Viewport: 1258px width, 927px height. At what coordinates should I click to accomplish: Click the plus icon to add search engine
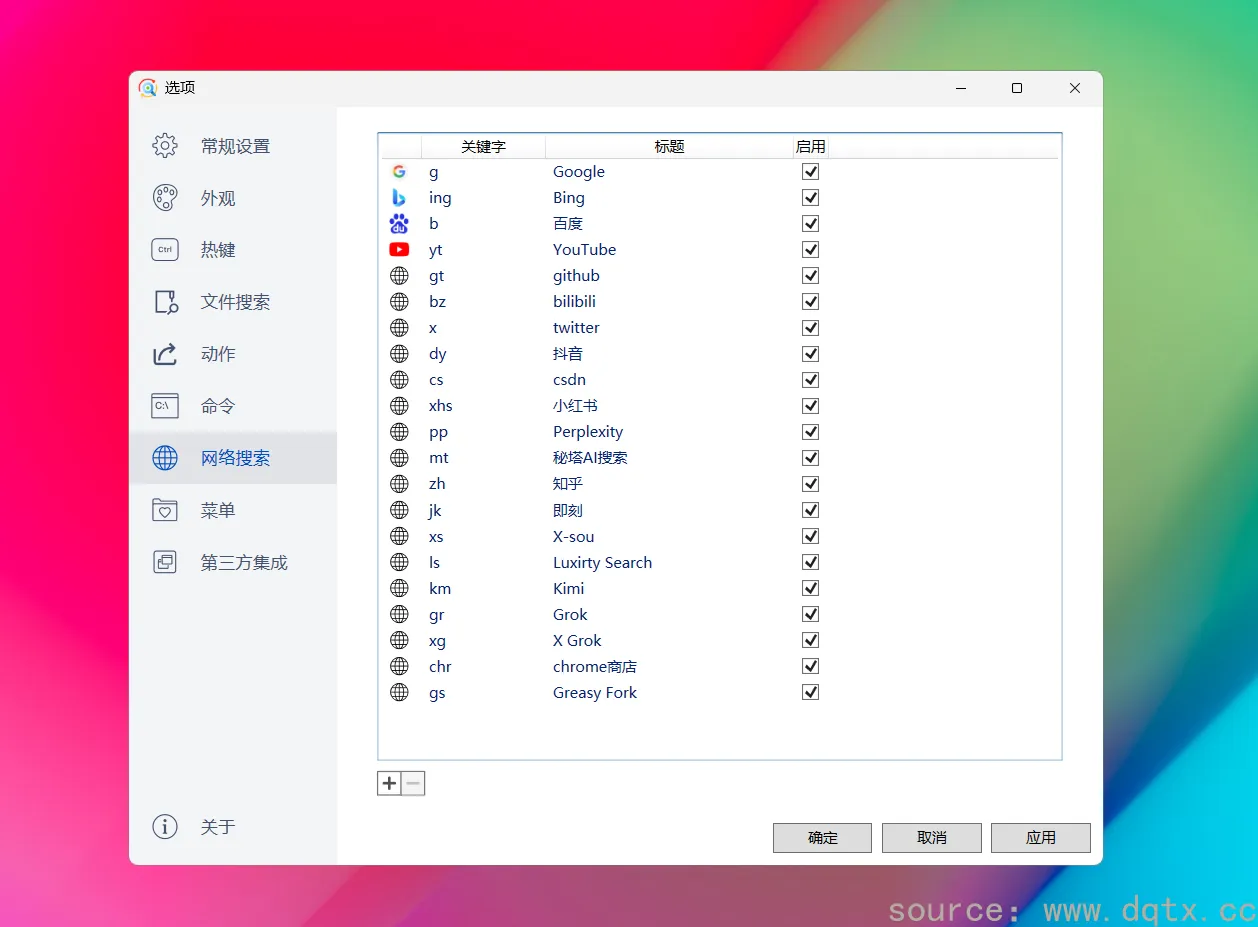point(389,783)
